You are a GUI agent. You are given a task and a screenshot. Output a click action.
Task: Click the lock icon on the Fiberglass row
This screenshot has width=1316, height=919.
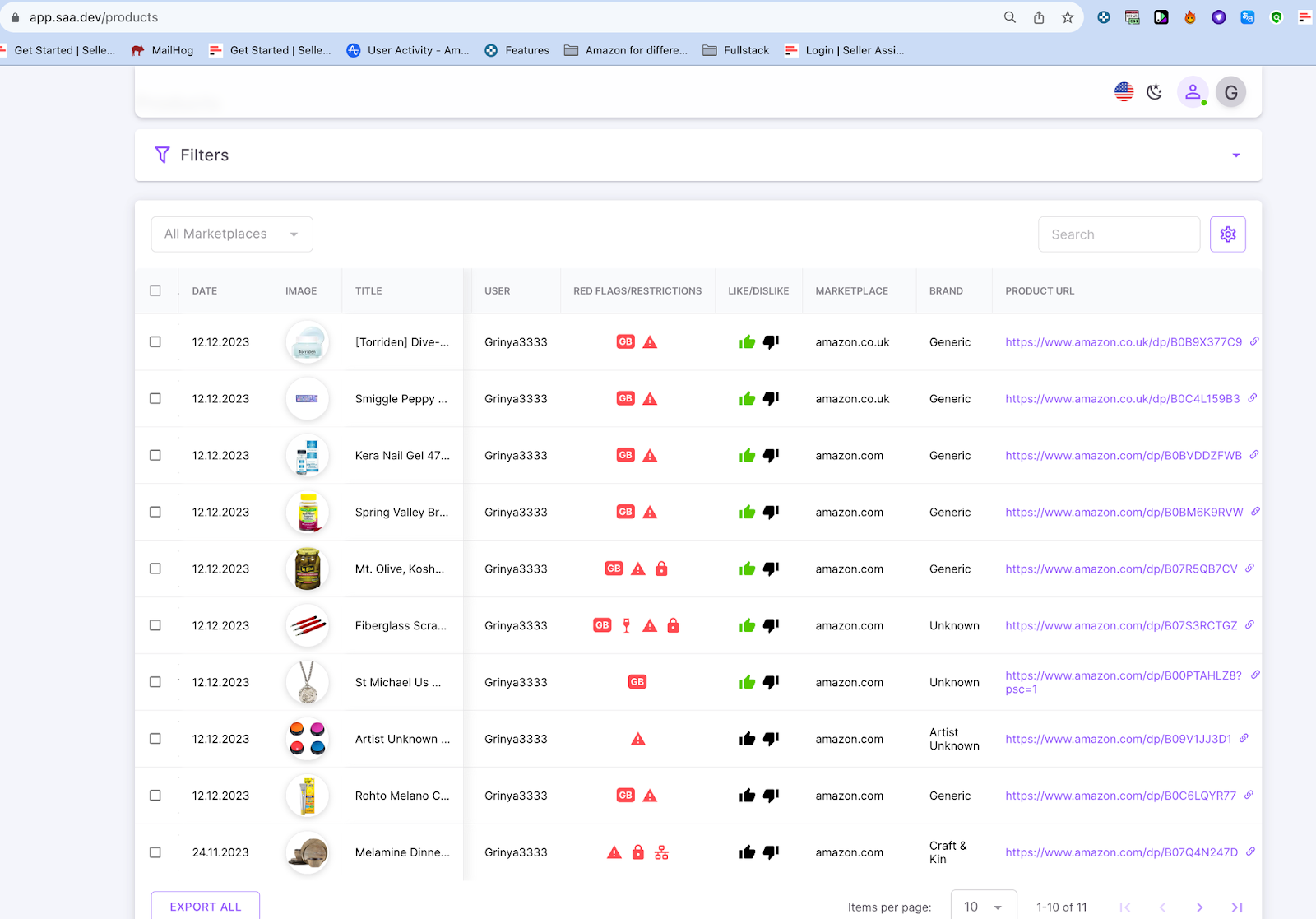point(673,625)
